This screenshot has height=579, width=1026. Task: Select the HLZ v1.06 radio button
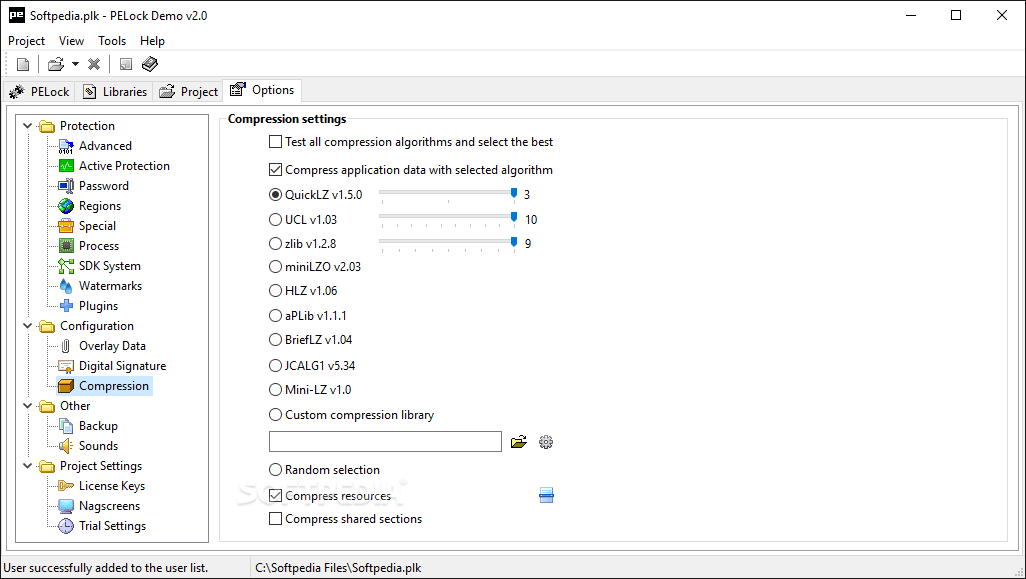tap(275, 291)
